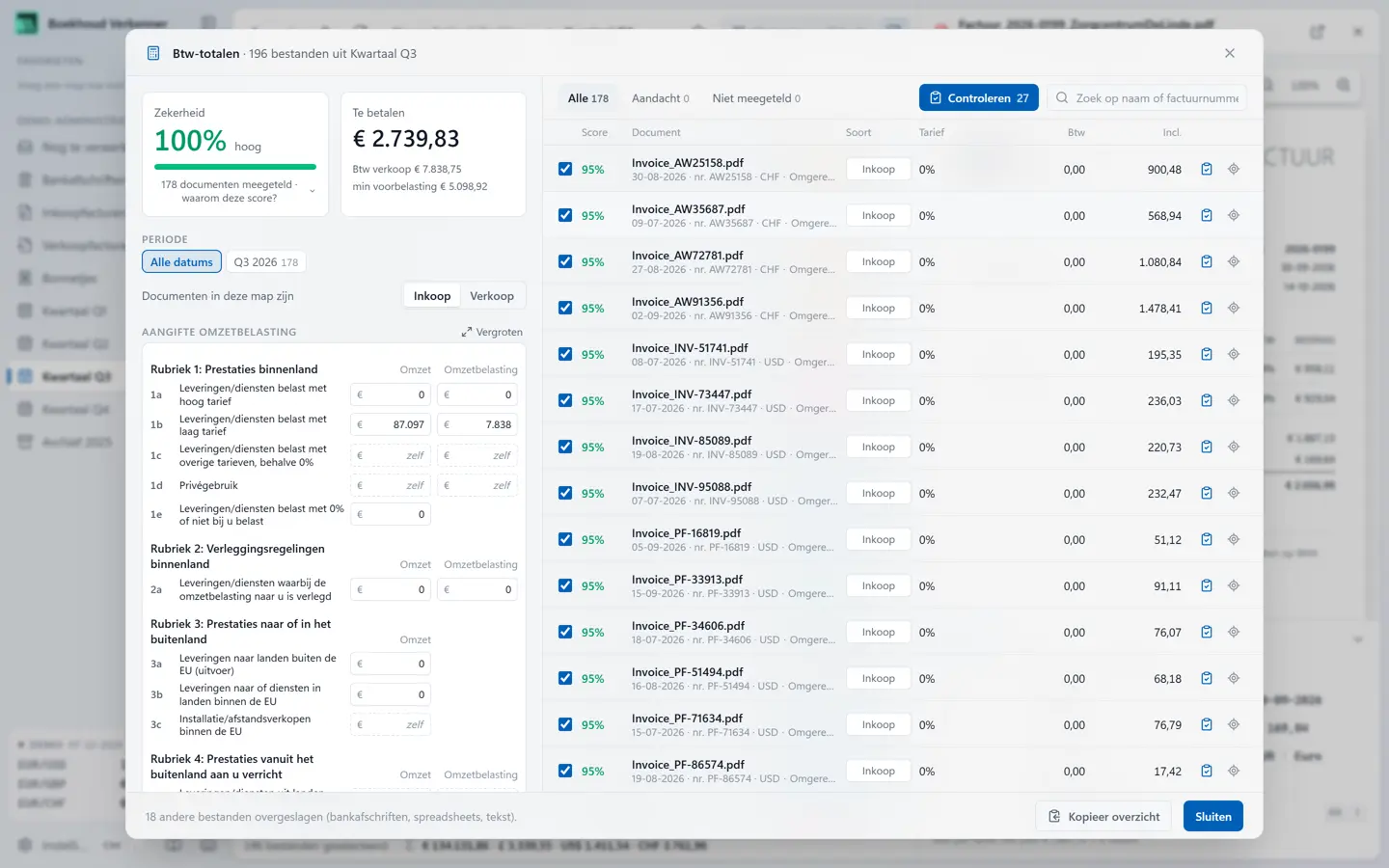Select Verkoop document type option
Image resolution: width=1389 pixels, height=868 pixels.
(x=492, y=296)
